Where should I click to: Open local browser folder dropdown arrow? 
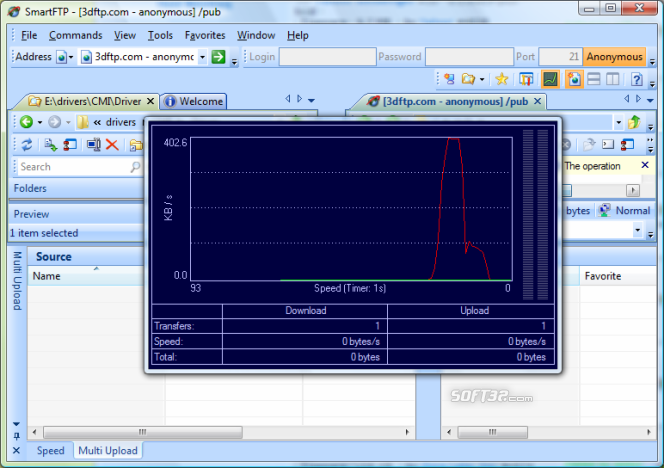click(482, 79)
